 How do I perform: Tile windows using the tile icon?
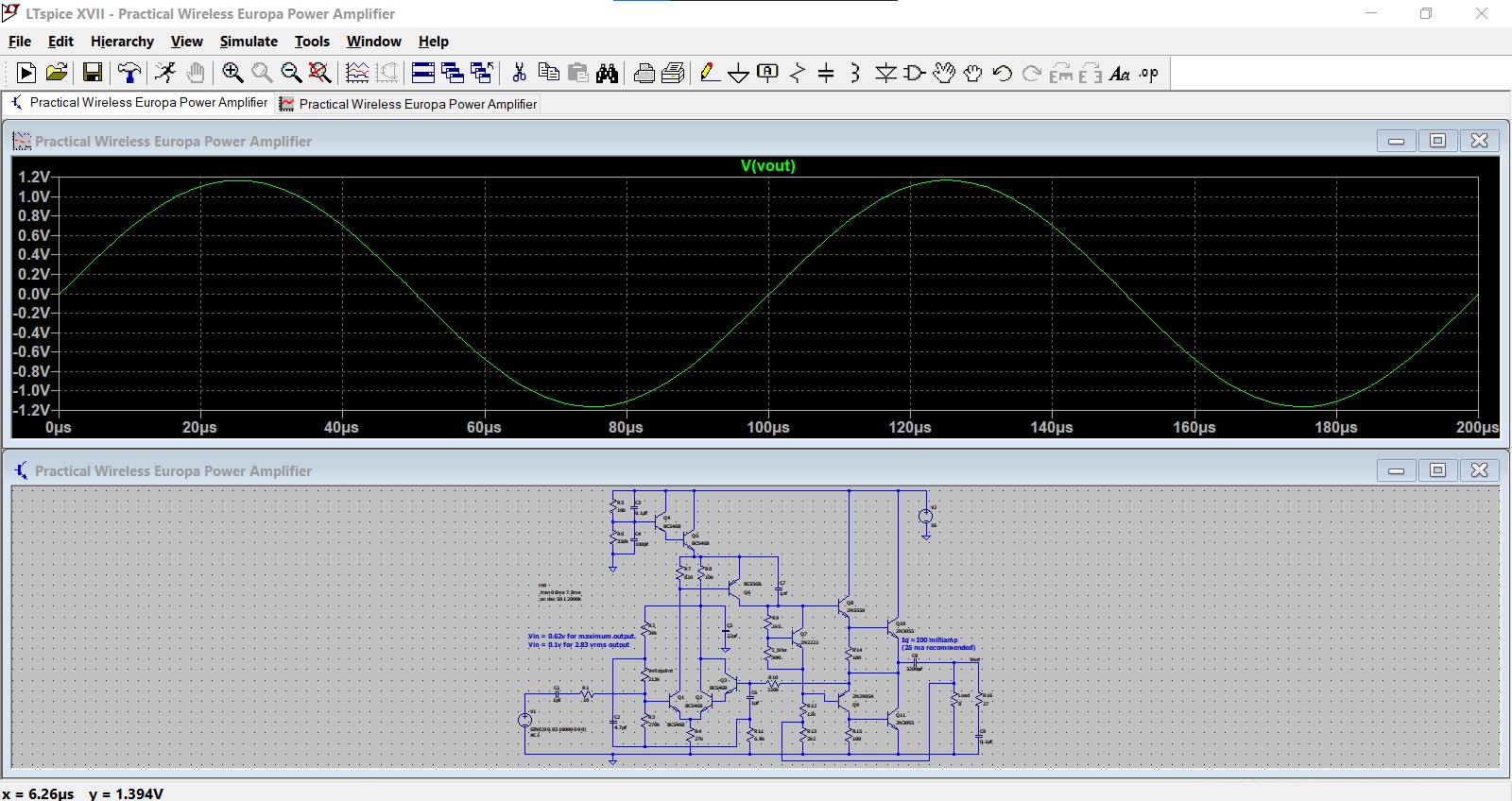(x=423, y=73)
